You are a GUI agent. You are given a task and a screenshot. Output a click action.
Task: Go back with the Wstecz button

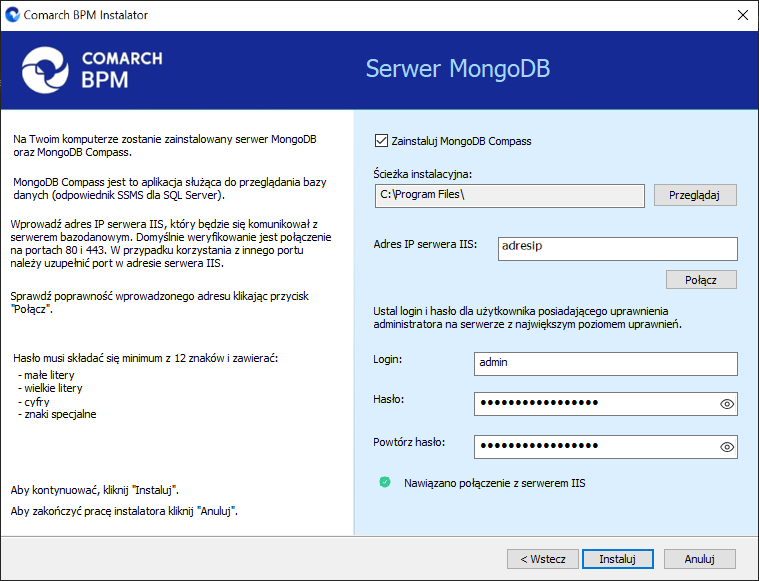(x=543, y=559)
